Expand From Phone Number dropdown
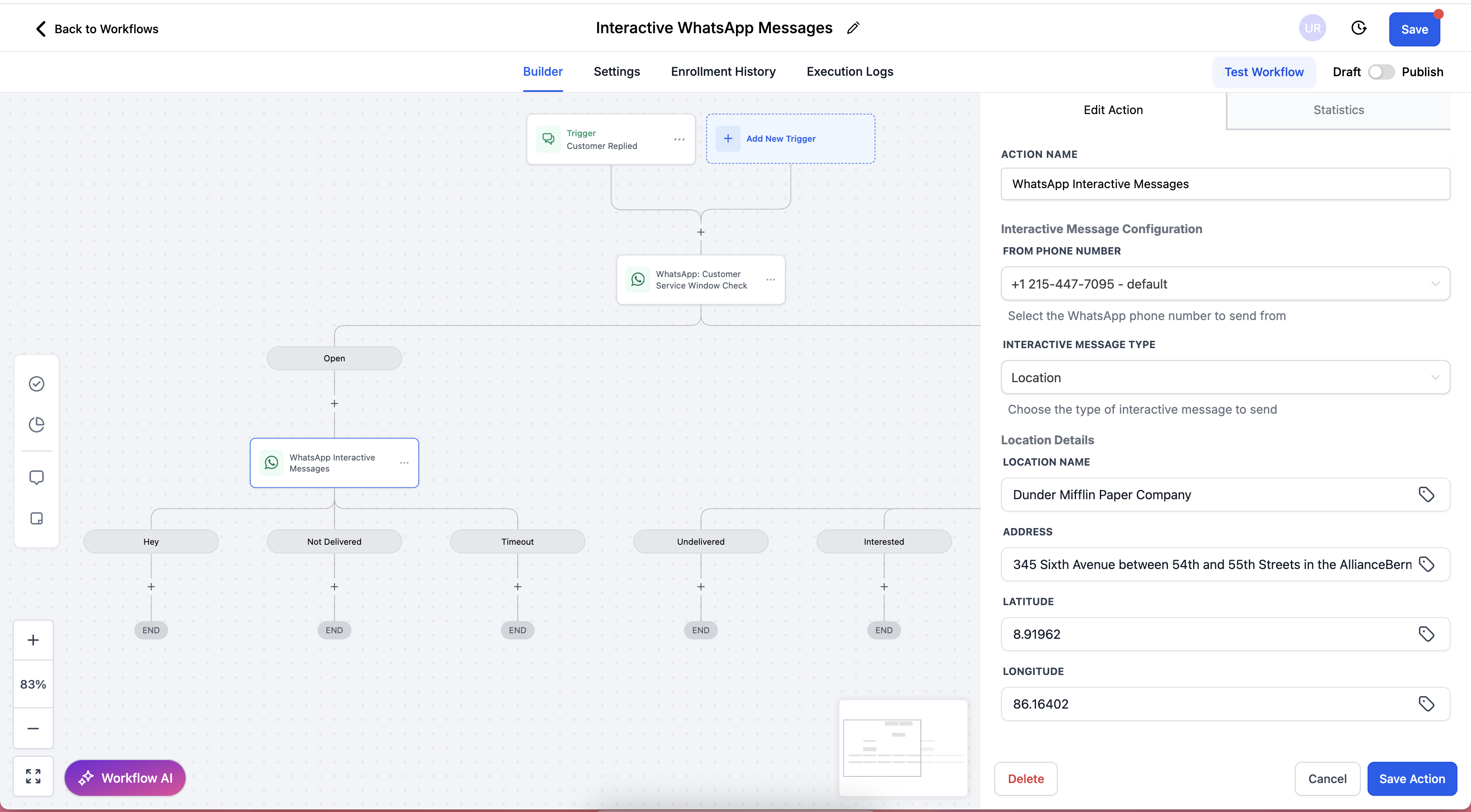This screenshot has height=812, width=1471. [1225, 284]
